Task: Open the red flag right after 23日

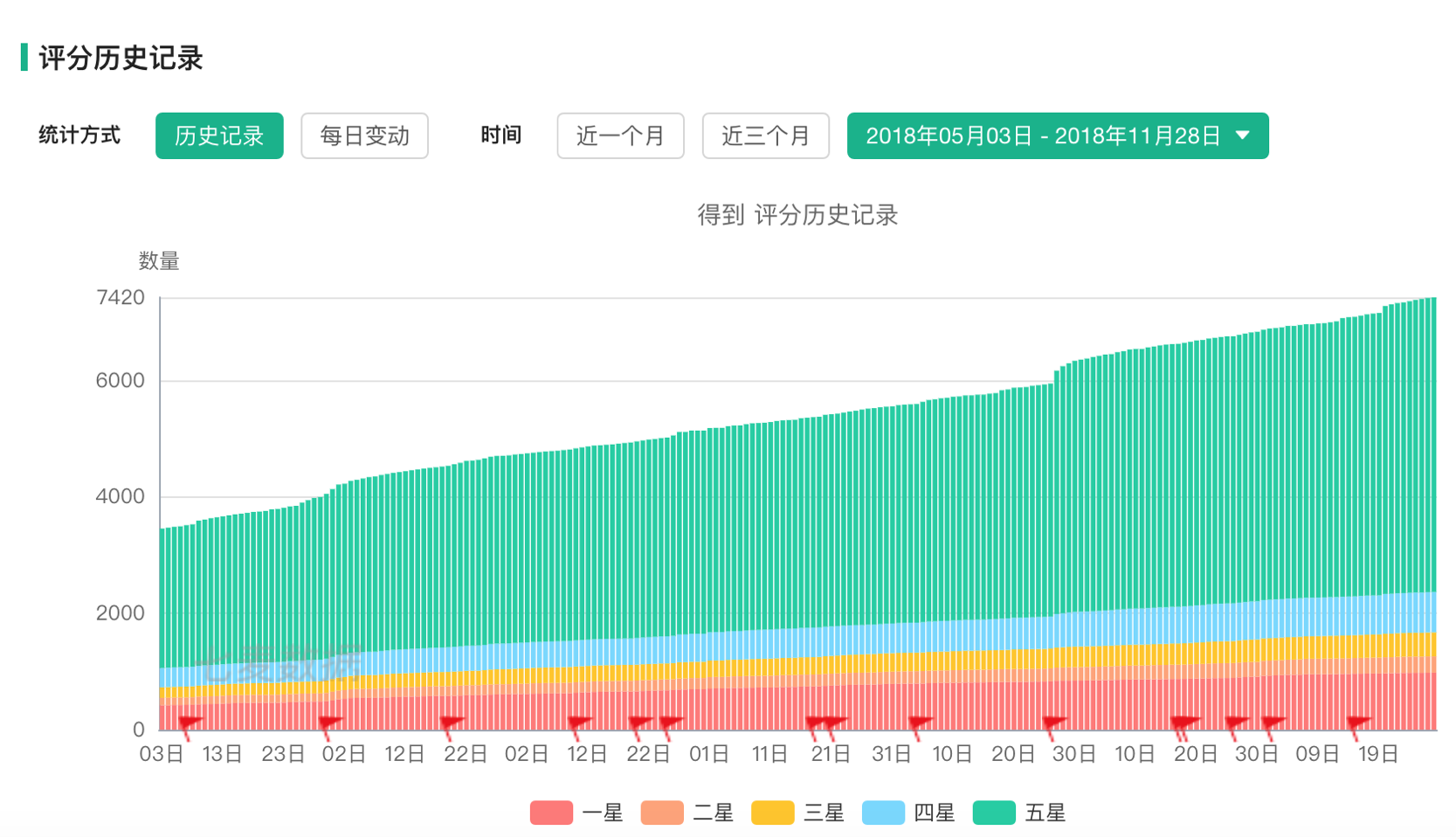Action: (x=330, y=723)
